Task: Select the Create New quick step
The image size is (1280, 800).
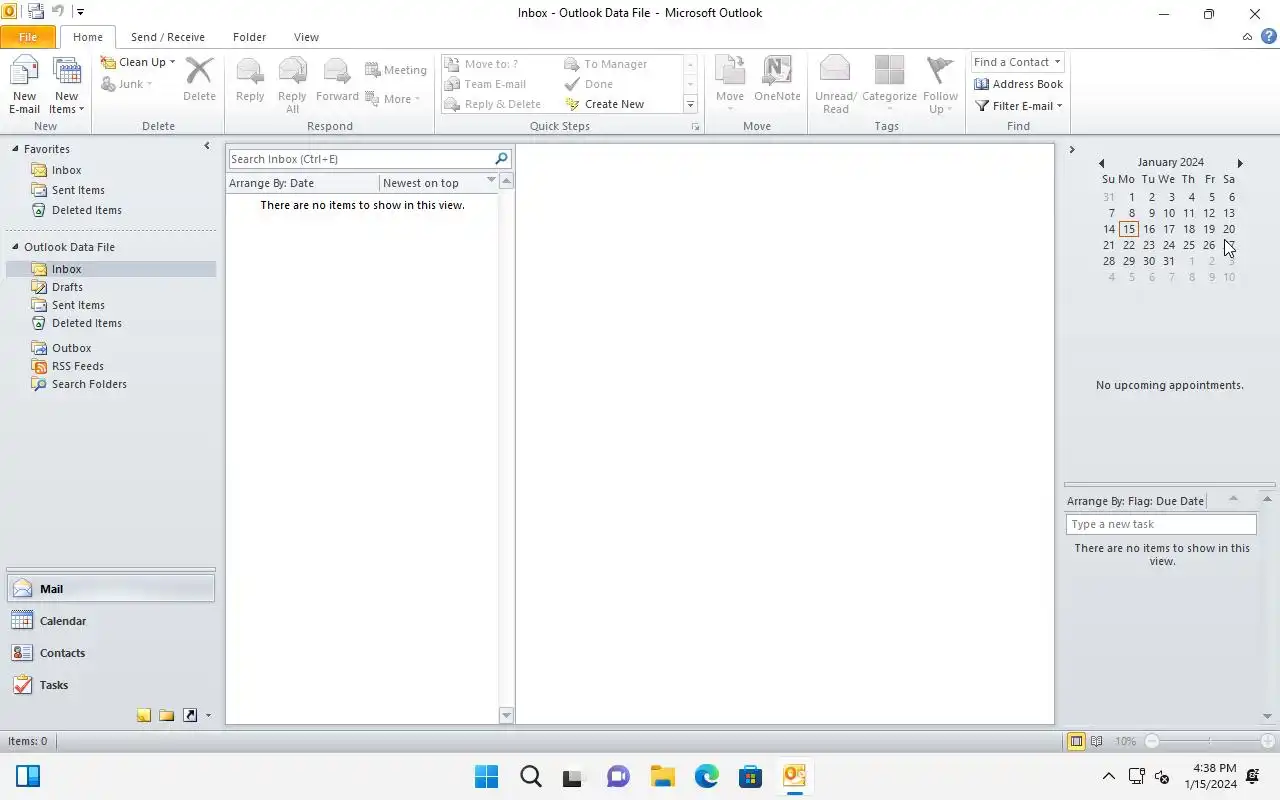Action: click(x=605, y=104)
